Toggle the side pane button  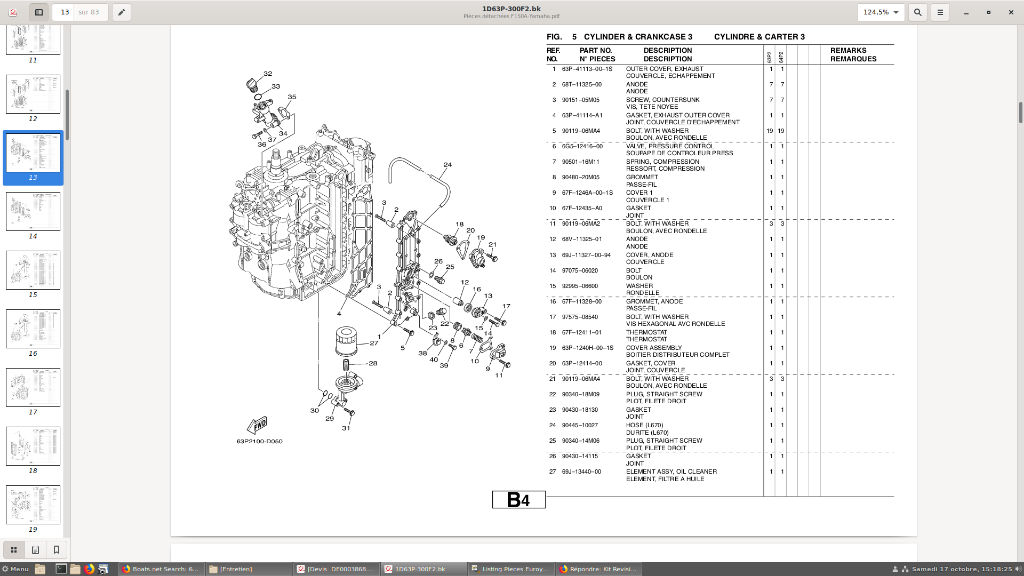[39, 12]
